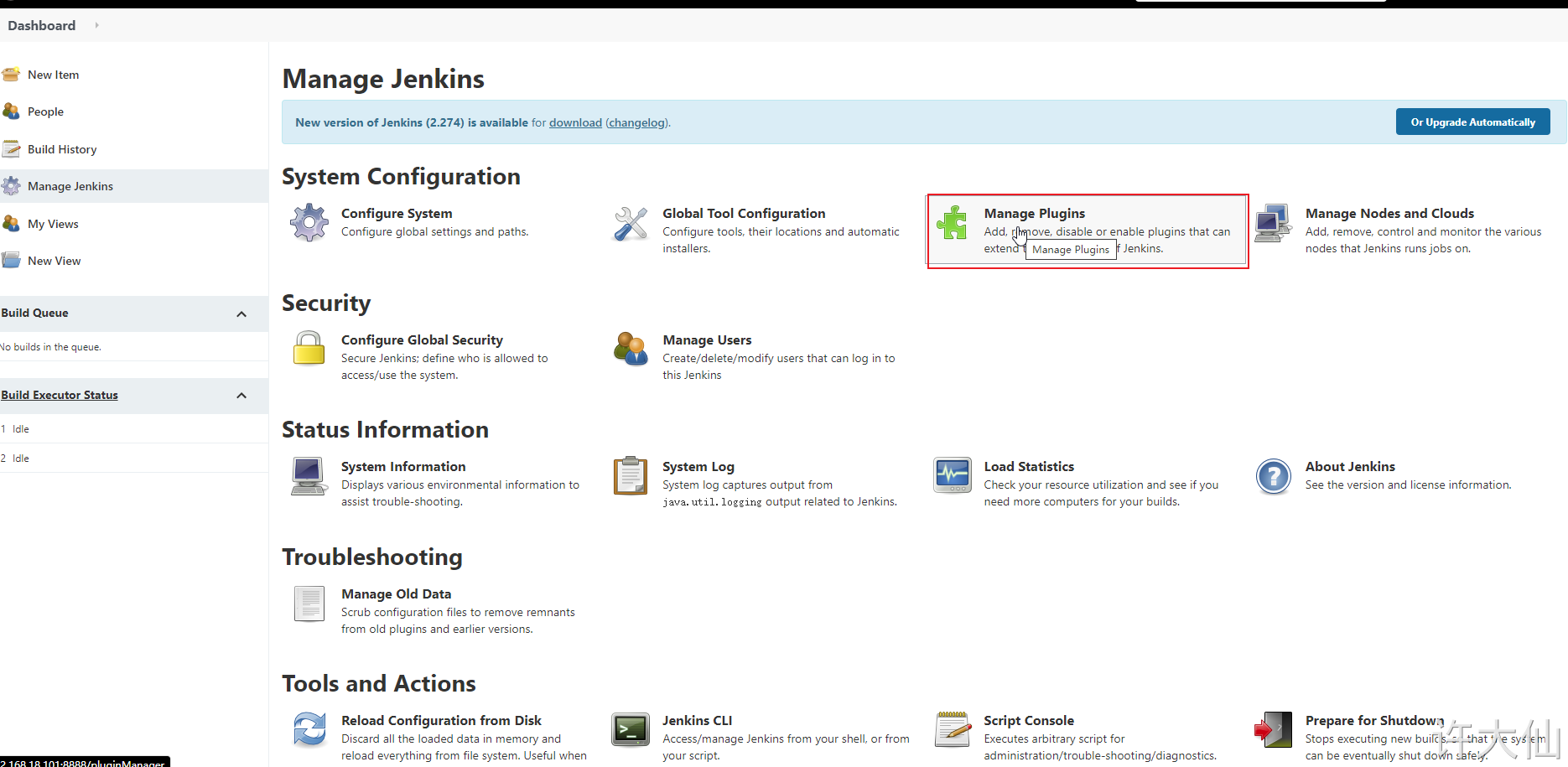Screen dimensions: 1568x767
Task: Open the System Log title link
Action: [698, 467]
